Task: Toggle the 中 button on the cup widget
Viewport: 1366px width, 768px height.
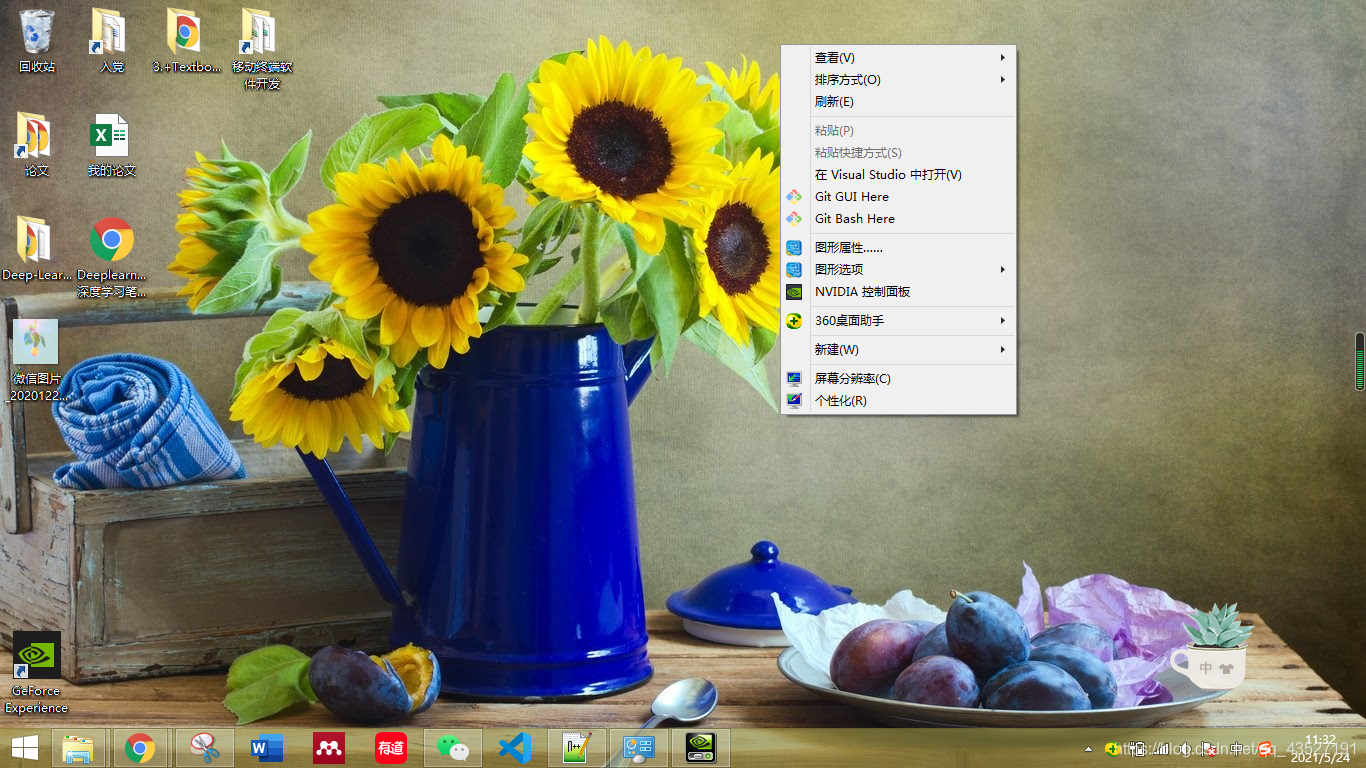Action: [x=1206, y=668]
